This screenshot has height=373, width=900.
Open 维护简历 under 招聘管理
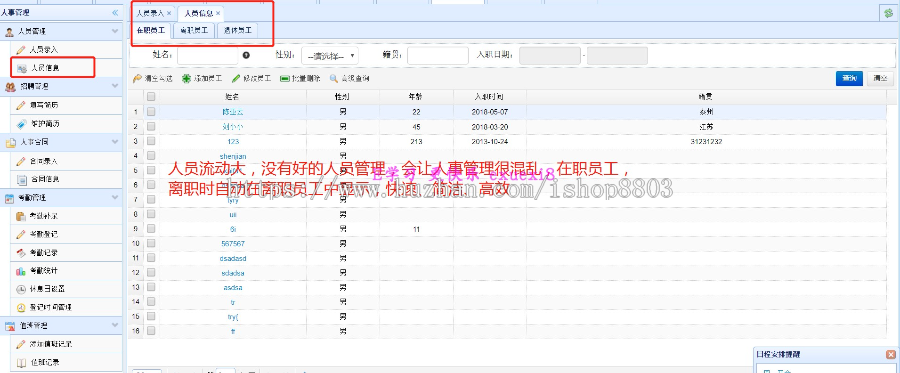[44, 123]
